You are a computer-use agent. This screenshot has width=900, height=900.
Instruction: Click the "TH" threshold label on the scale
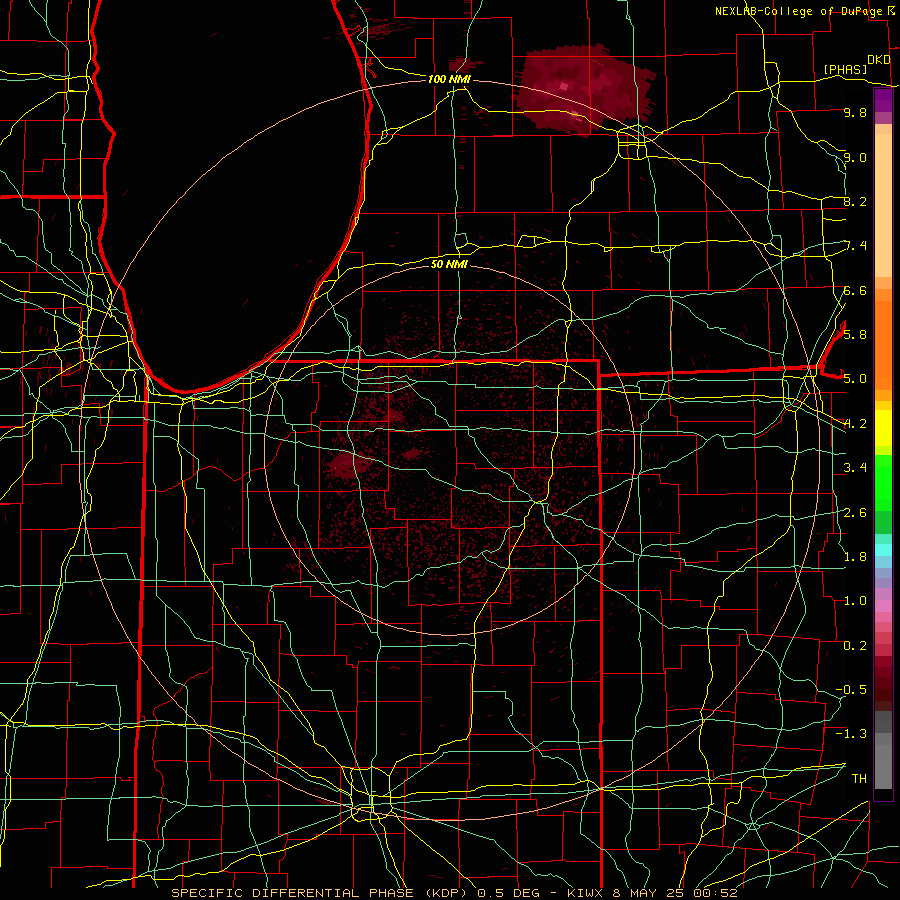[x=859, y=778]
